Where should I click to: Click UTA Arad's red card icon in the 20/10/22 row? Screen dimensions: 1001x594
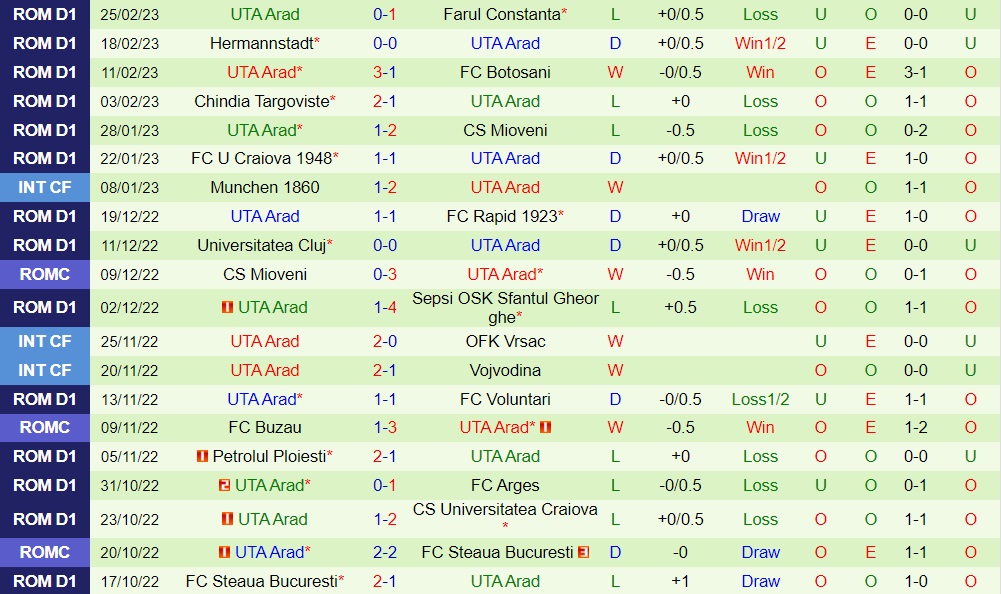(x=225, y=552)
